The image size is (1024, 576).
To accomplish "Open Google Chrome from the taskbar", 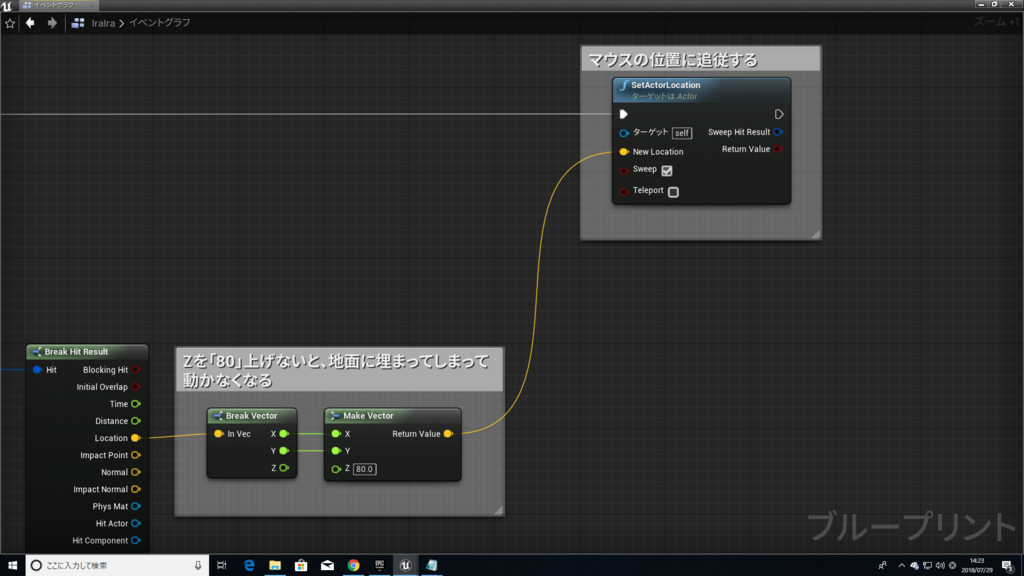I will (353, 565).
